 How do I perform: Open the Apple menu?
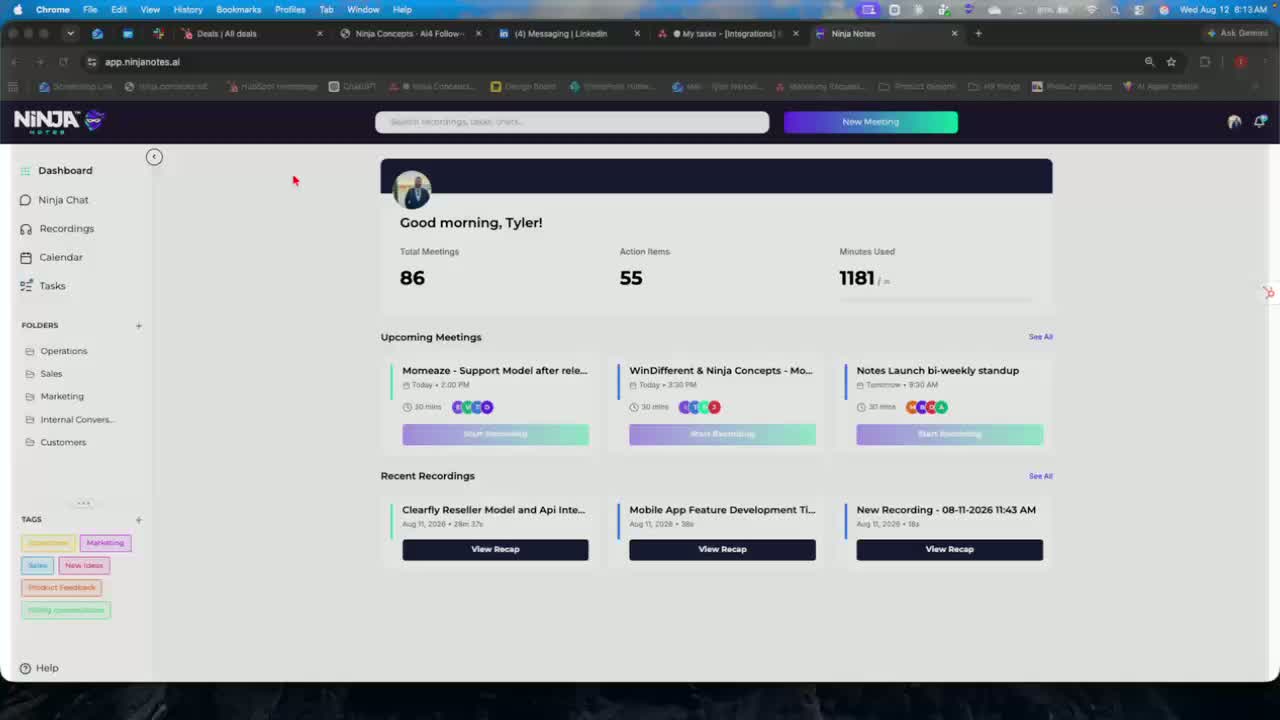click(x=17, y=10)
